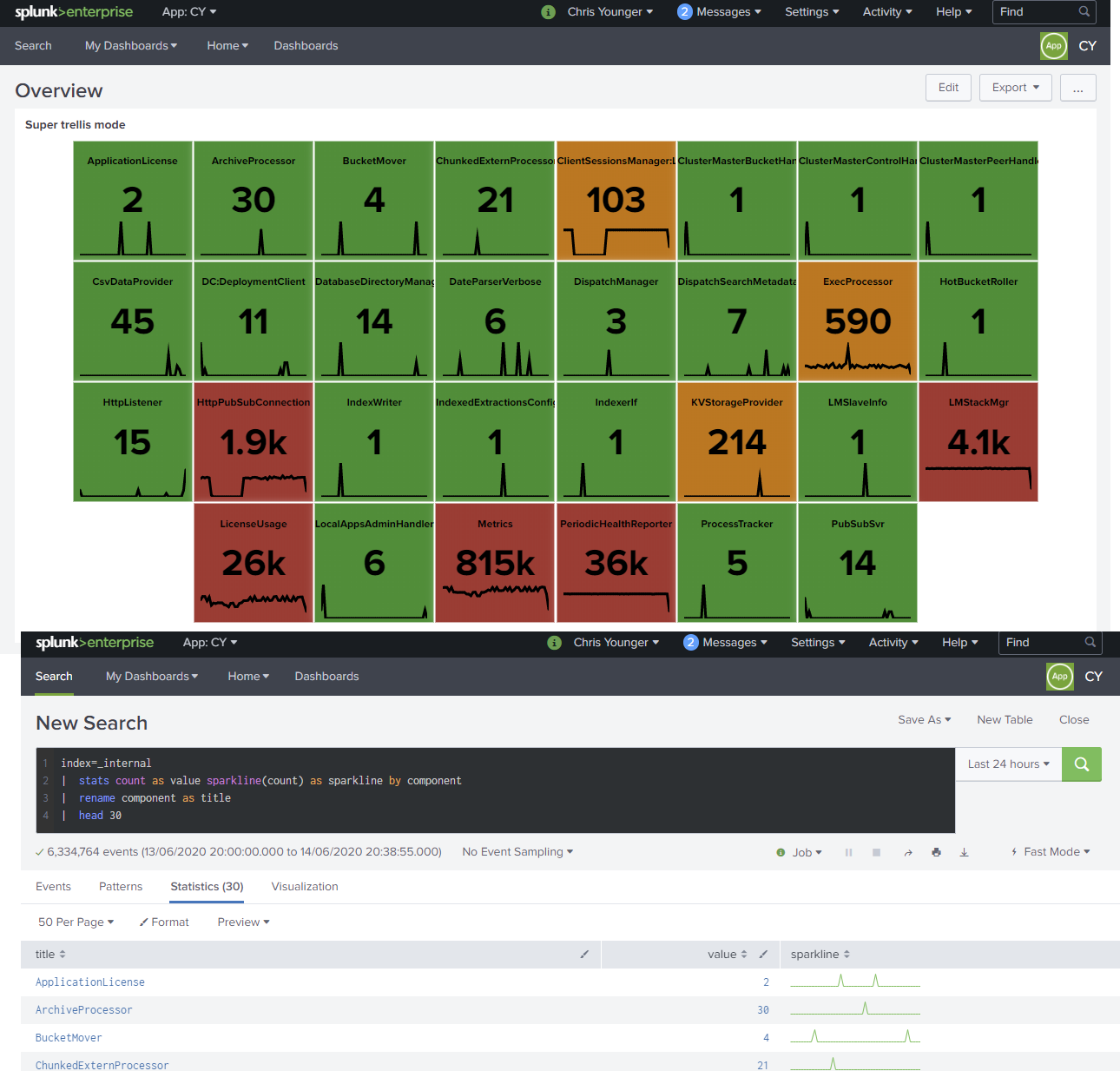This screenshot has height=1071, width=1120.
Task: Toggle sort order on title column
Action: pyautogui.click(x=63, y=955)
